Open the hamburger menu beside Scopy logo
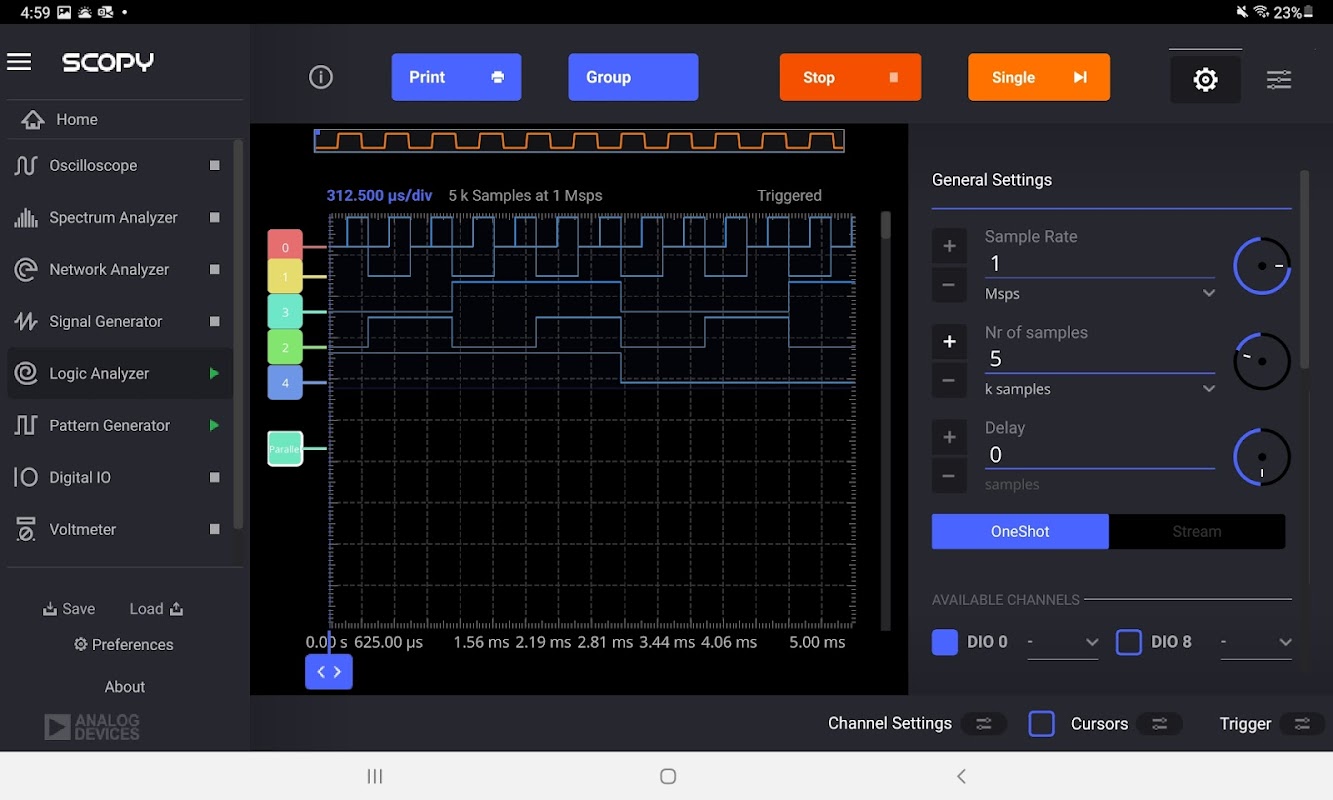 coord(19,62)
